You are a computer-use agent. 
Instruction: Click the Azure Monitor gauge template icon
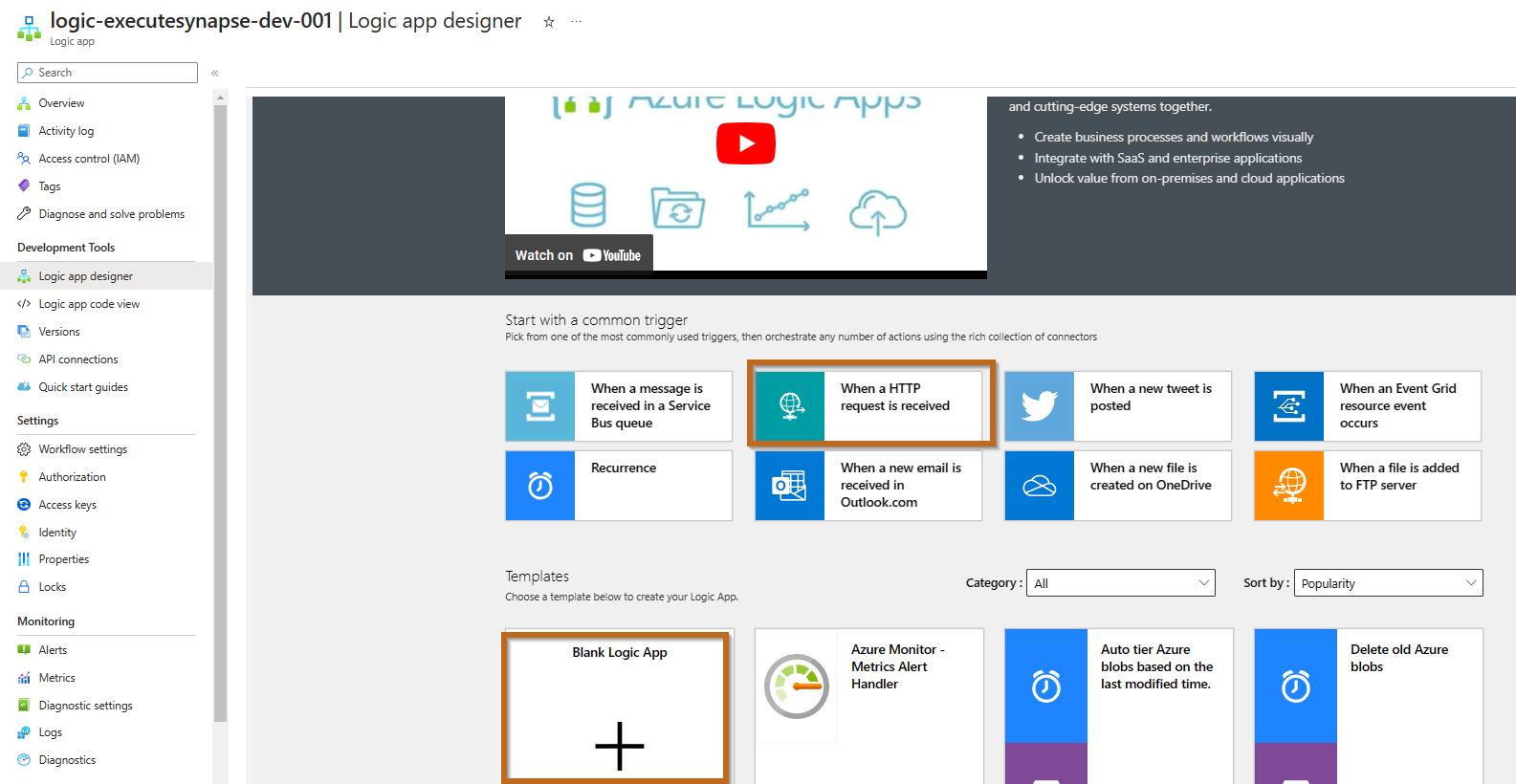(797, 686)
